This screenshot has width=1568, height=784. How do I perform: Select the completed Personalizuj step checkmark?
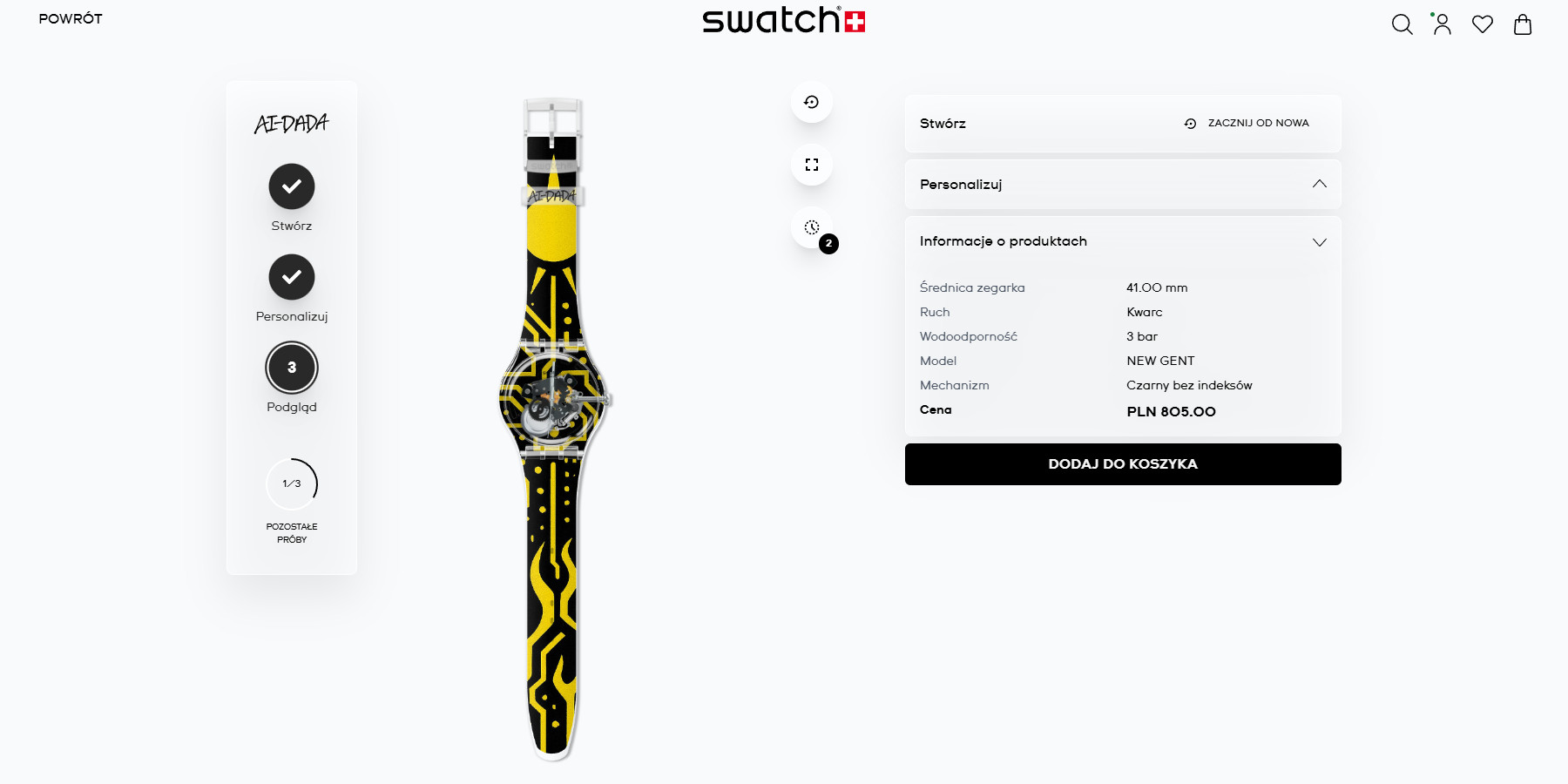pos(292,277)
